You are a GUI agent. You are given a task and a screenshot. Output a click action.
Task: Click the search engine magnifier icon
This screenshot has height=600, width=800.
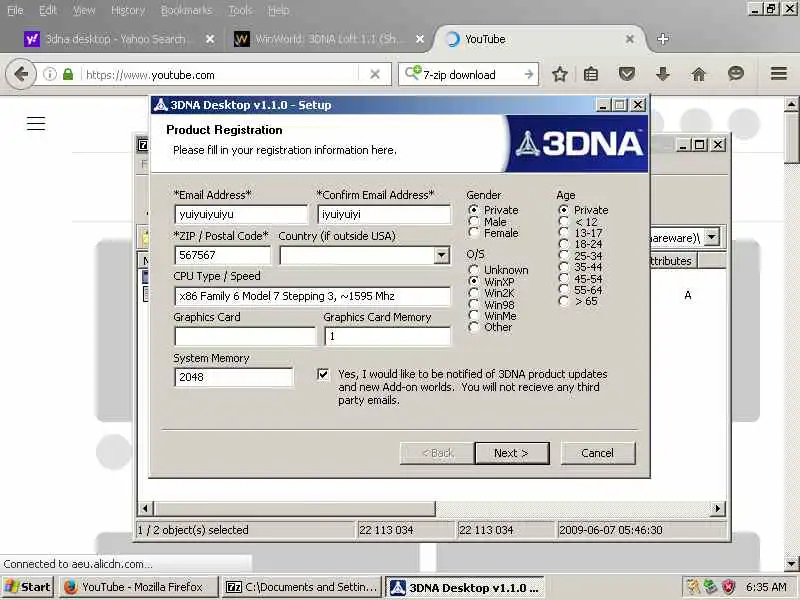pos(413,73)
